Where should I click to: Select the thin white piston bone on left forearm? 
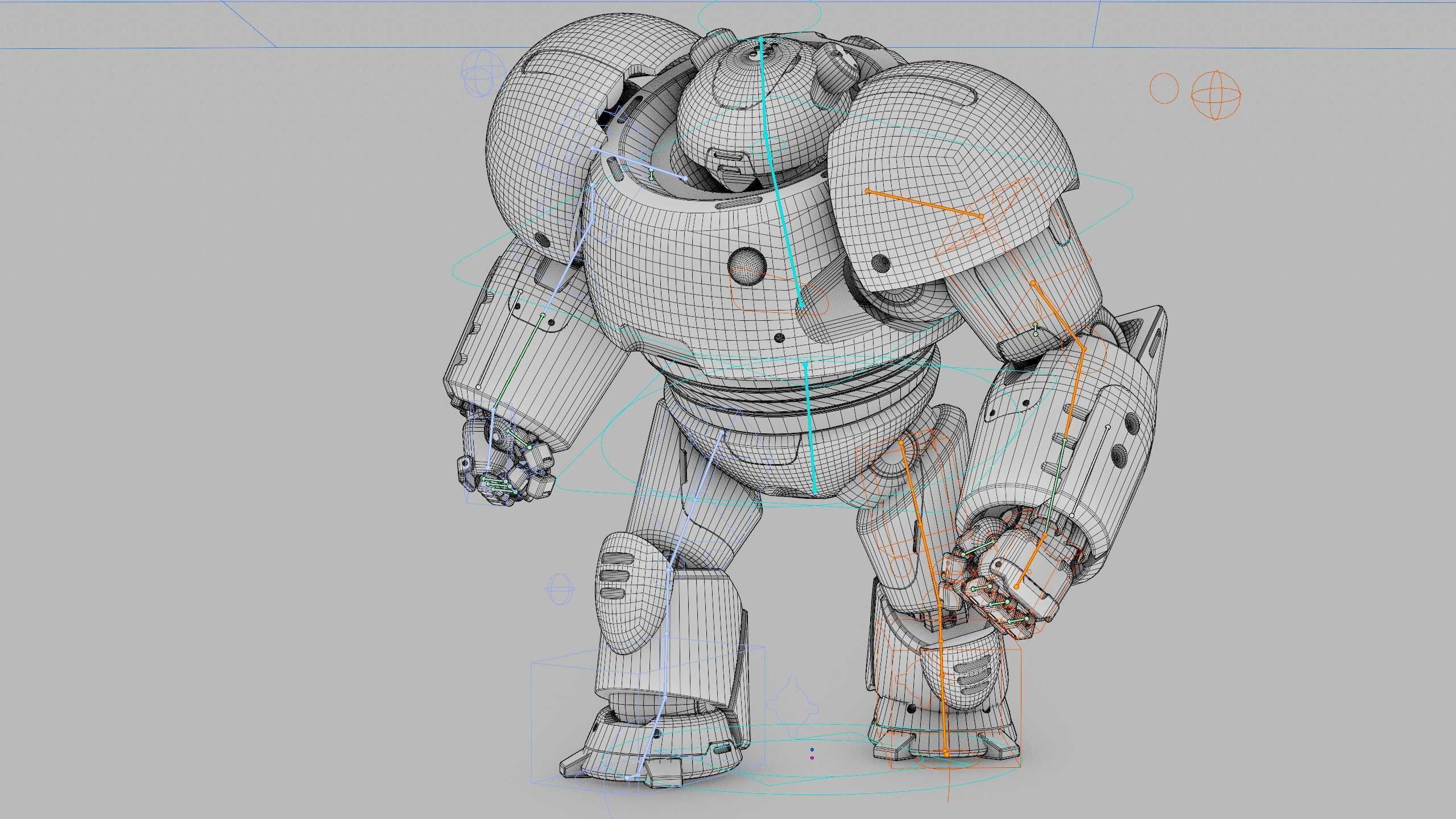[x=499, y=339]
